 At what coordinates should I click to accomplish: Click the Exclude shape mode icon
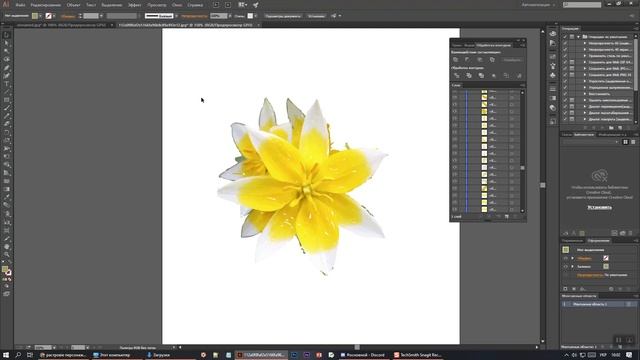pos(492,60)
